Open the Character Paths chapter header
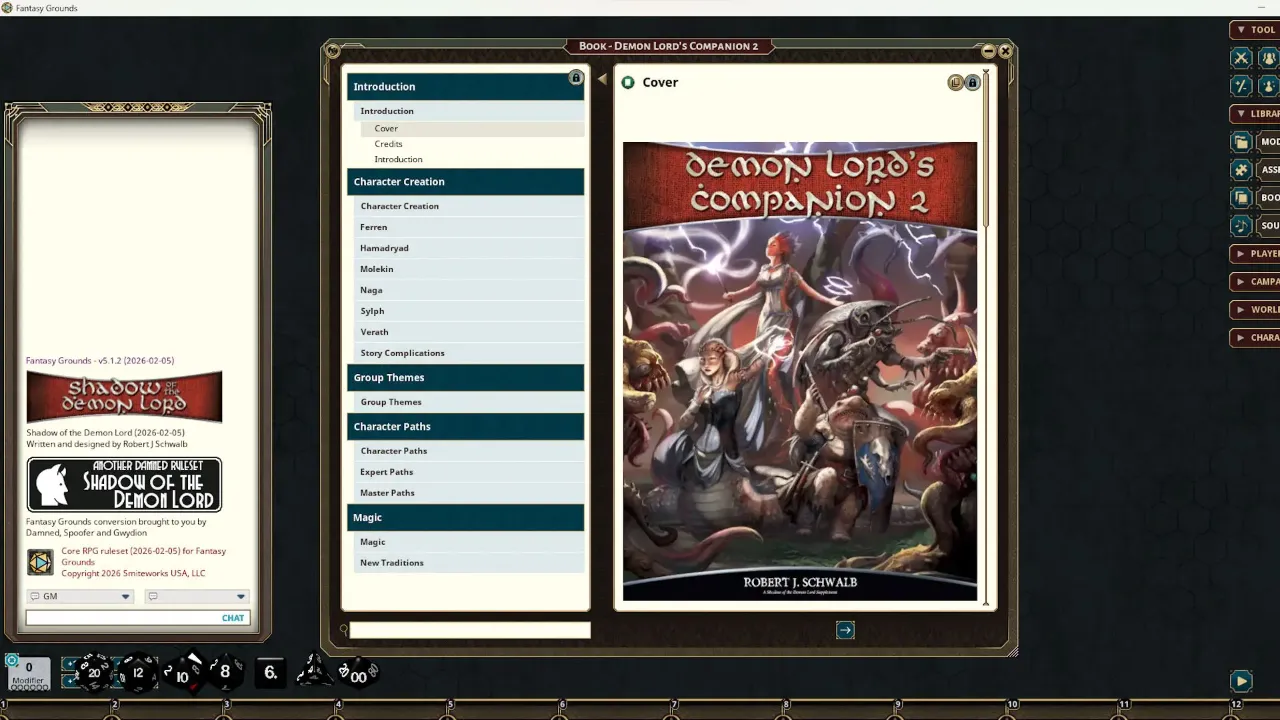1280x720 pixels. pos(466,427)
